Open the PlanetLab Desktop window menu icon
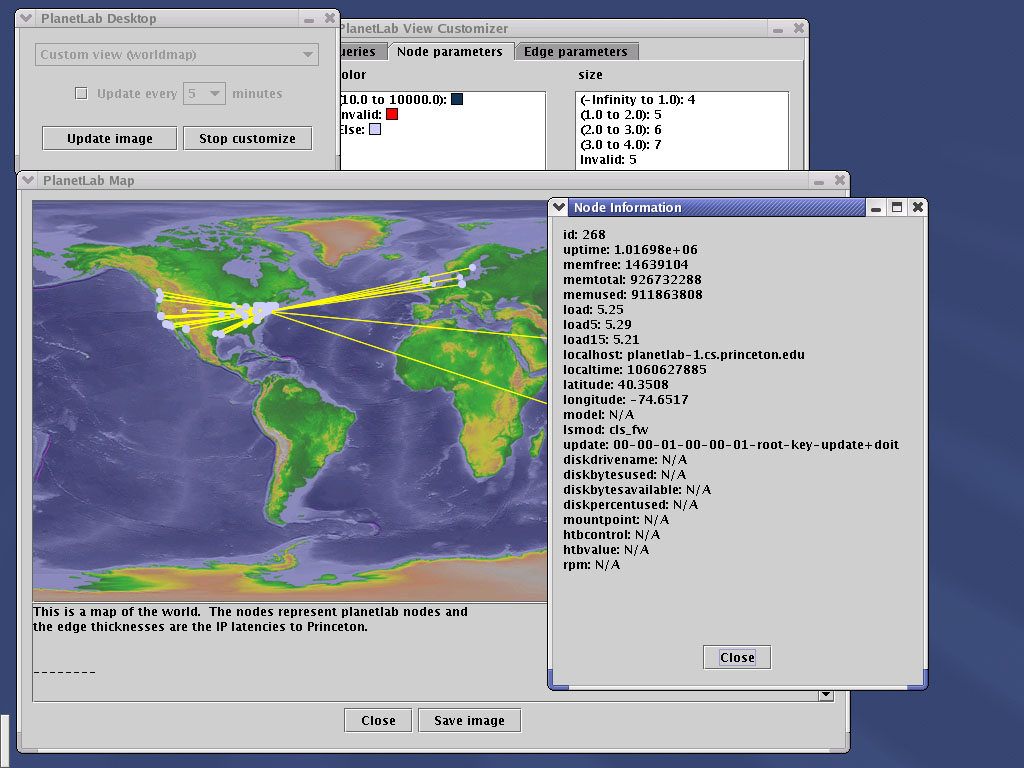1024x768 pixels. pos(27,18)
